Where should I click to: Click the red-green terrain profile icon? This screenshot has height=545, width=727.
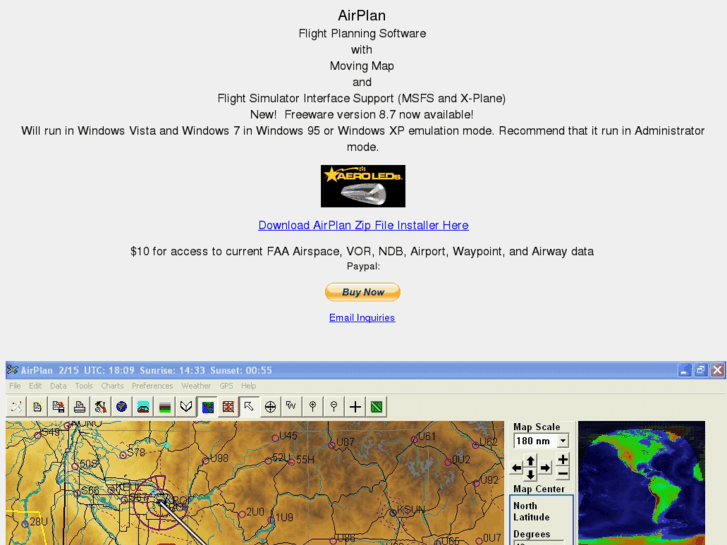click(165, 407)
